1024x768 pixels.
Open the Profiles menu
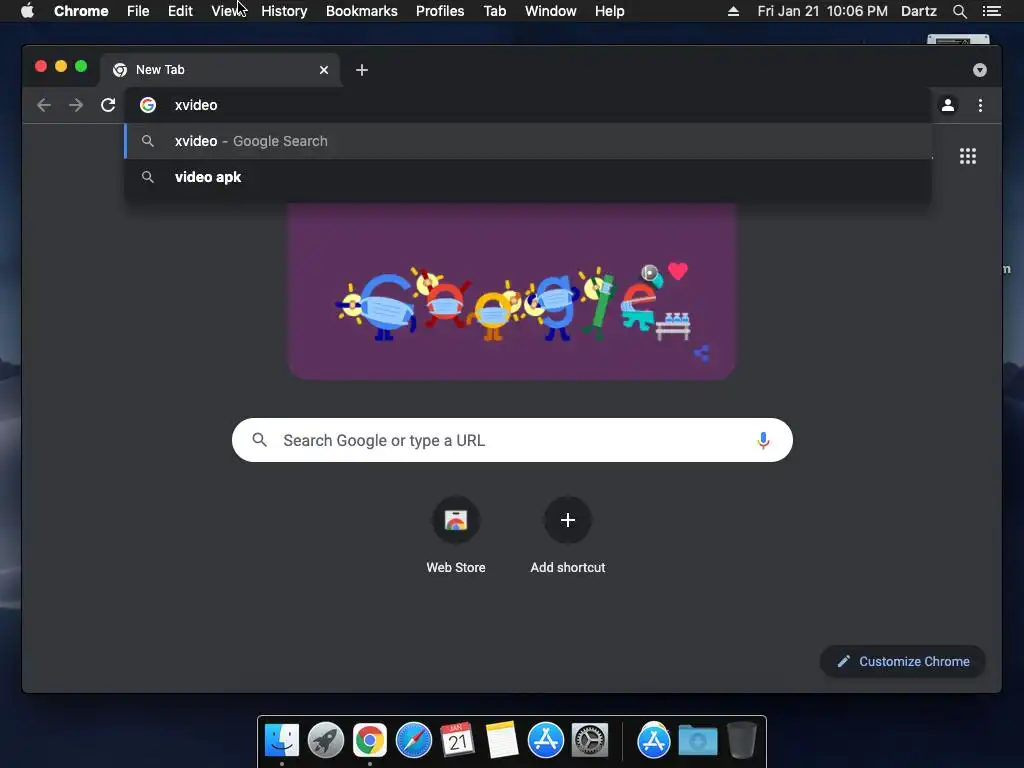click(x=440, y=11)
